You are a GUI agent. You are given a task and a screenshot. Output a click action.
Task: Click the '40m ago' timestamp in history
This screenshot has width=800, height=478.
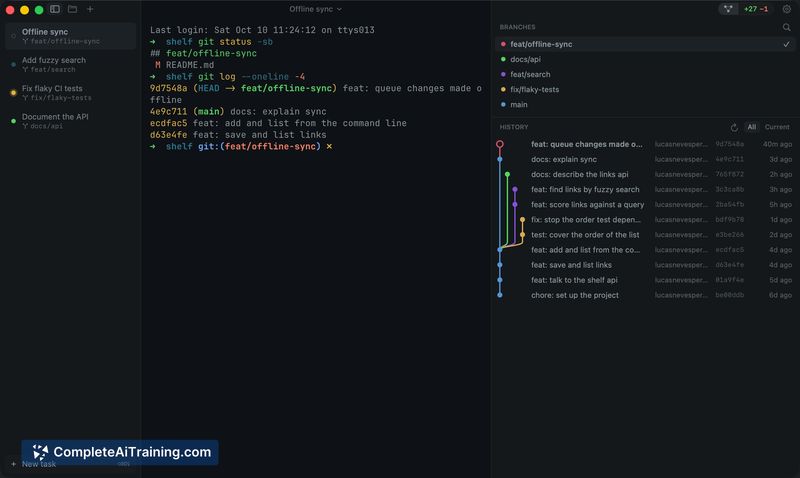(x=777, y=144)
